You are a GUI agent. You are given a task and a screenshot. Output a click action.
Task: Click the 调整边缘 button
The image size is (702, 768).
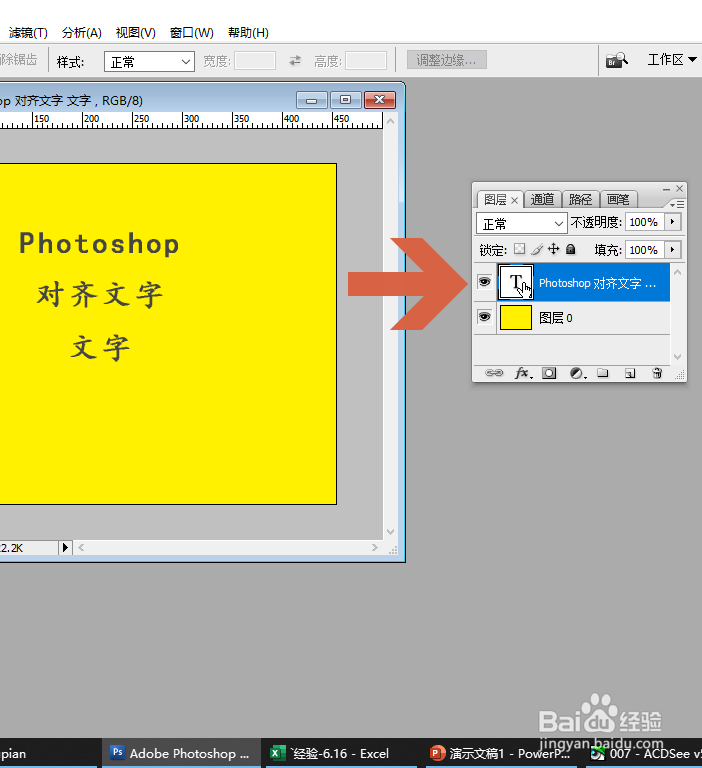point(447,60)
